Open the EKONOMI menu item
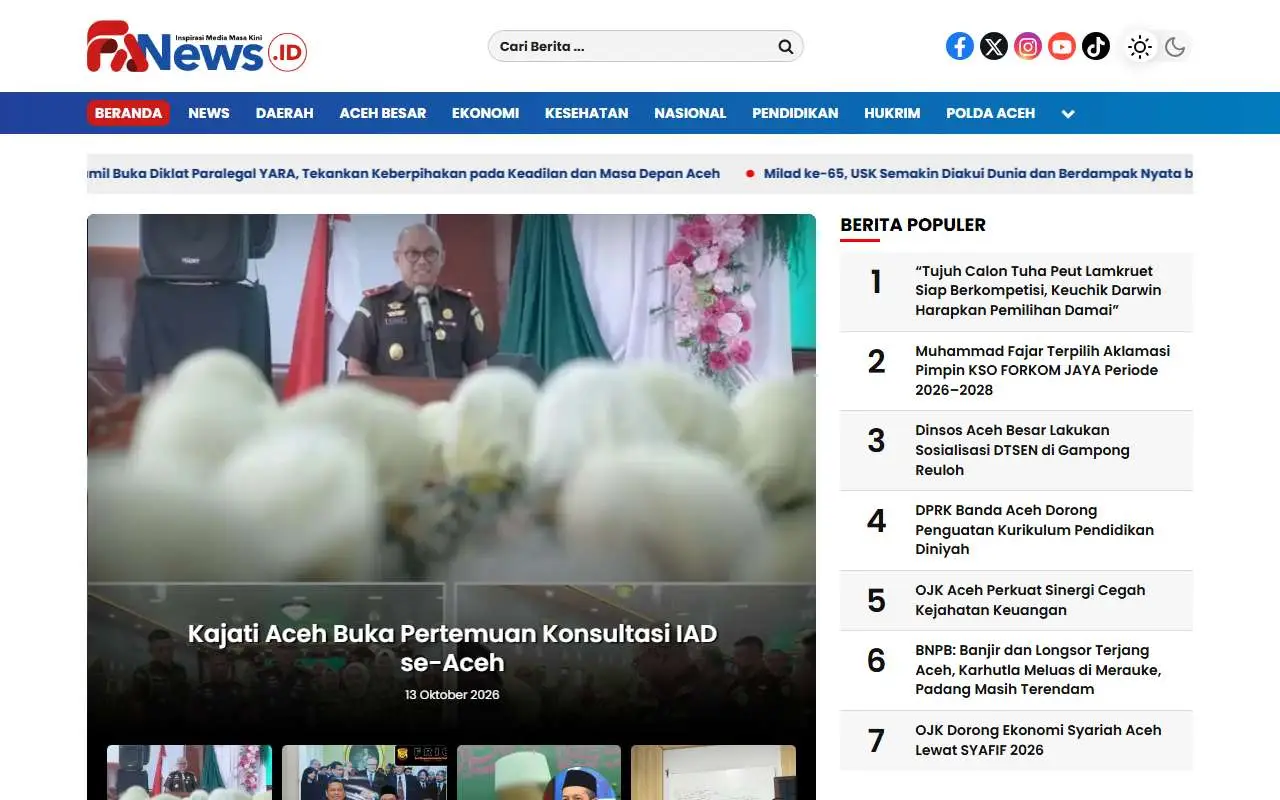1280x800 pixels. [x=485, y=113]
